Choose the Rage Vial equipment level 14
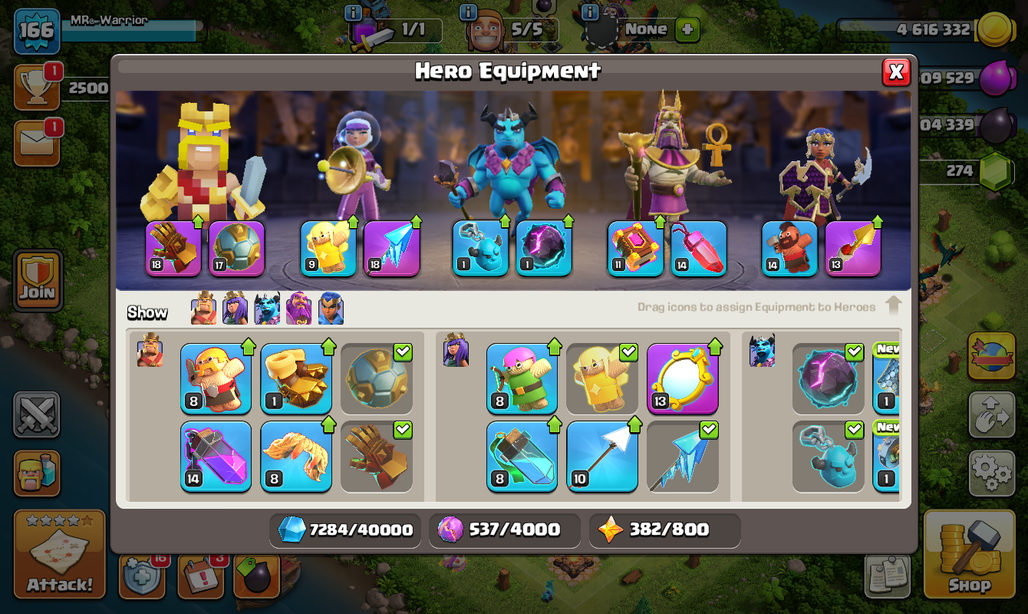This screenshot has height=614, width=1028. click(x=216, y=456)
